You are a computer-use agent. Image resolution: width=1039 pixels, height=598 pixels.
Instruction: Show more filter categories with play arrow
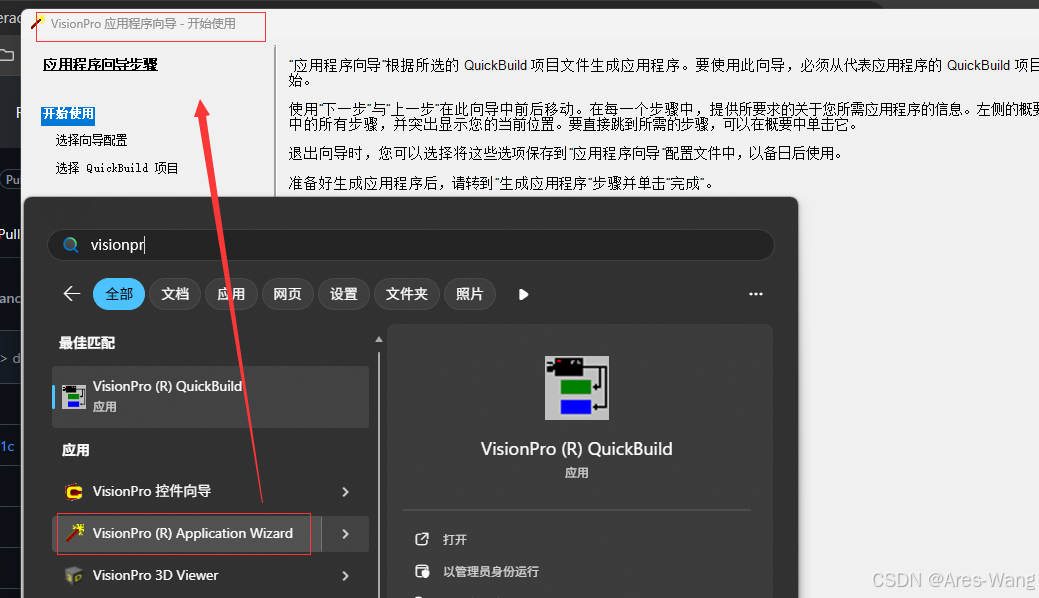523,294
